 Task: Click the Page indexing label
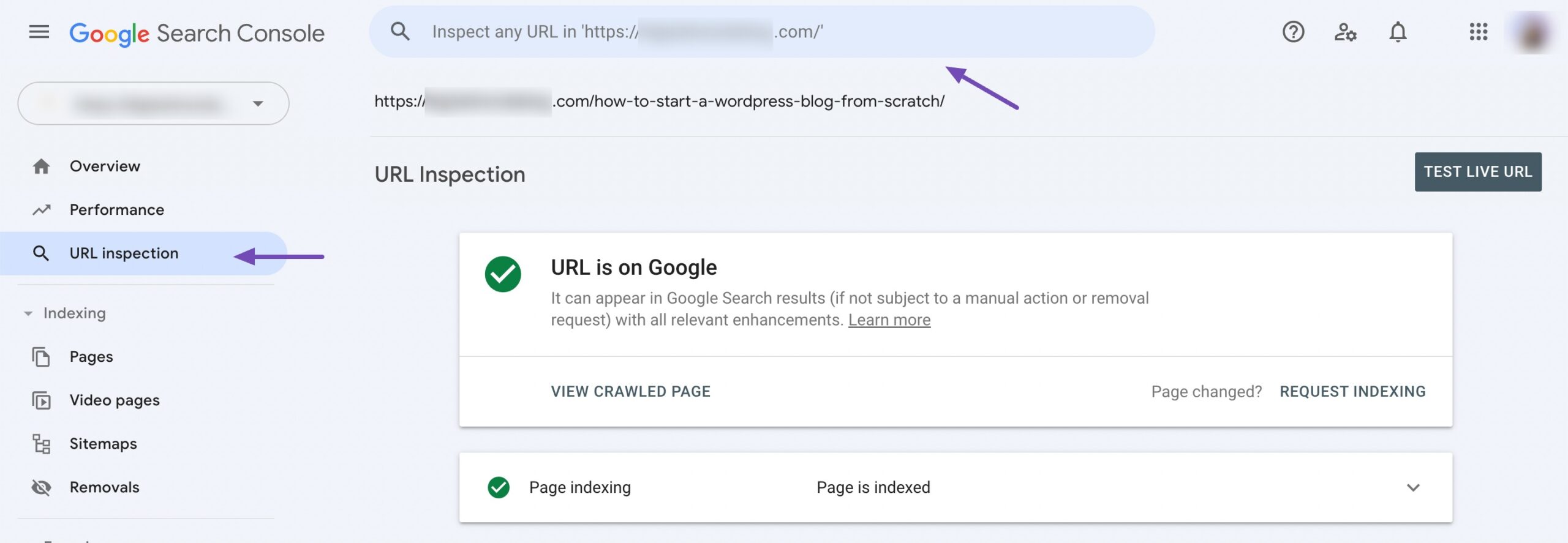579,487
